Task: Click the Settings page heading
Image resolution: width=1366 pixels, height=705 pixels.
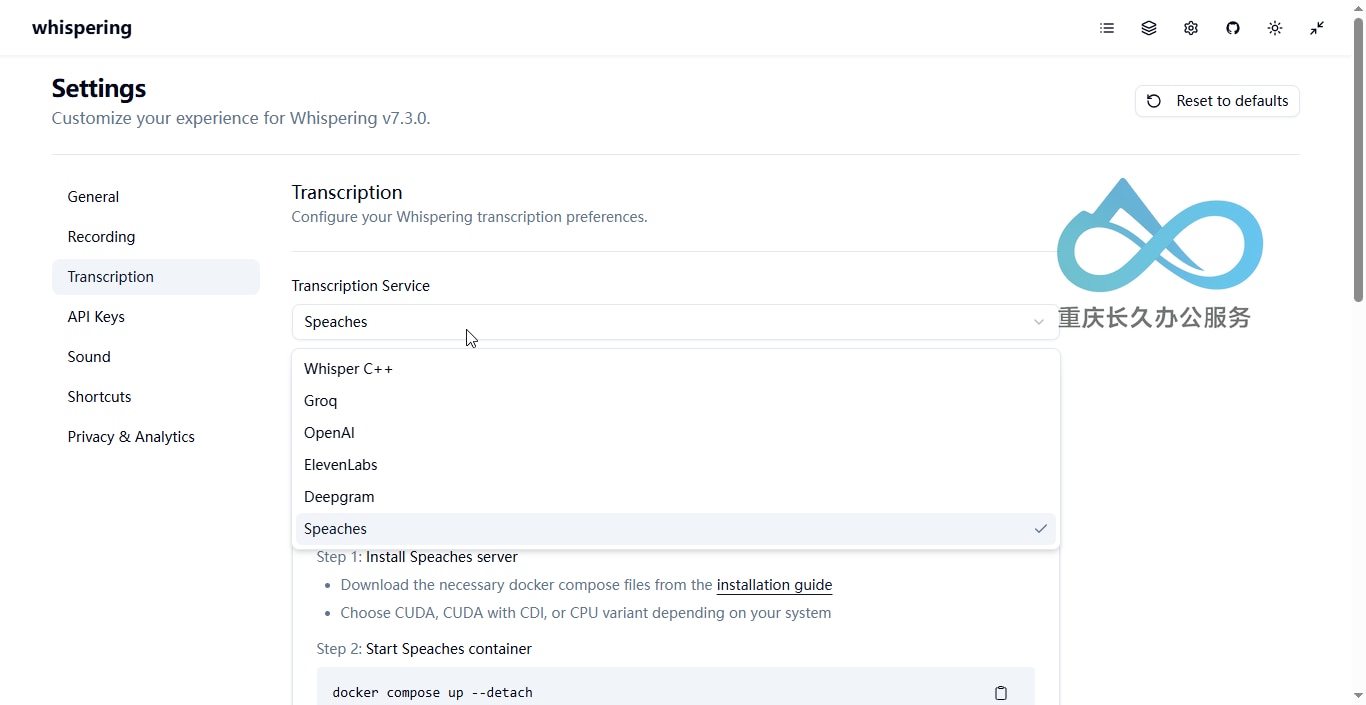Action: [x=99, y=88]
